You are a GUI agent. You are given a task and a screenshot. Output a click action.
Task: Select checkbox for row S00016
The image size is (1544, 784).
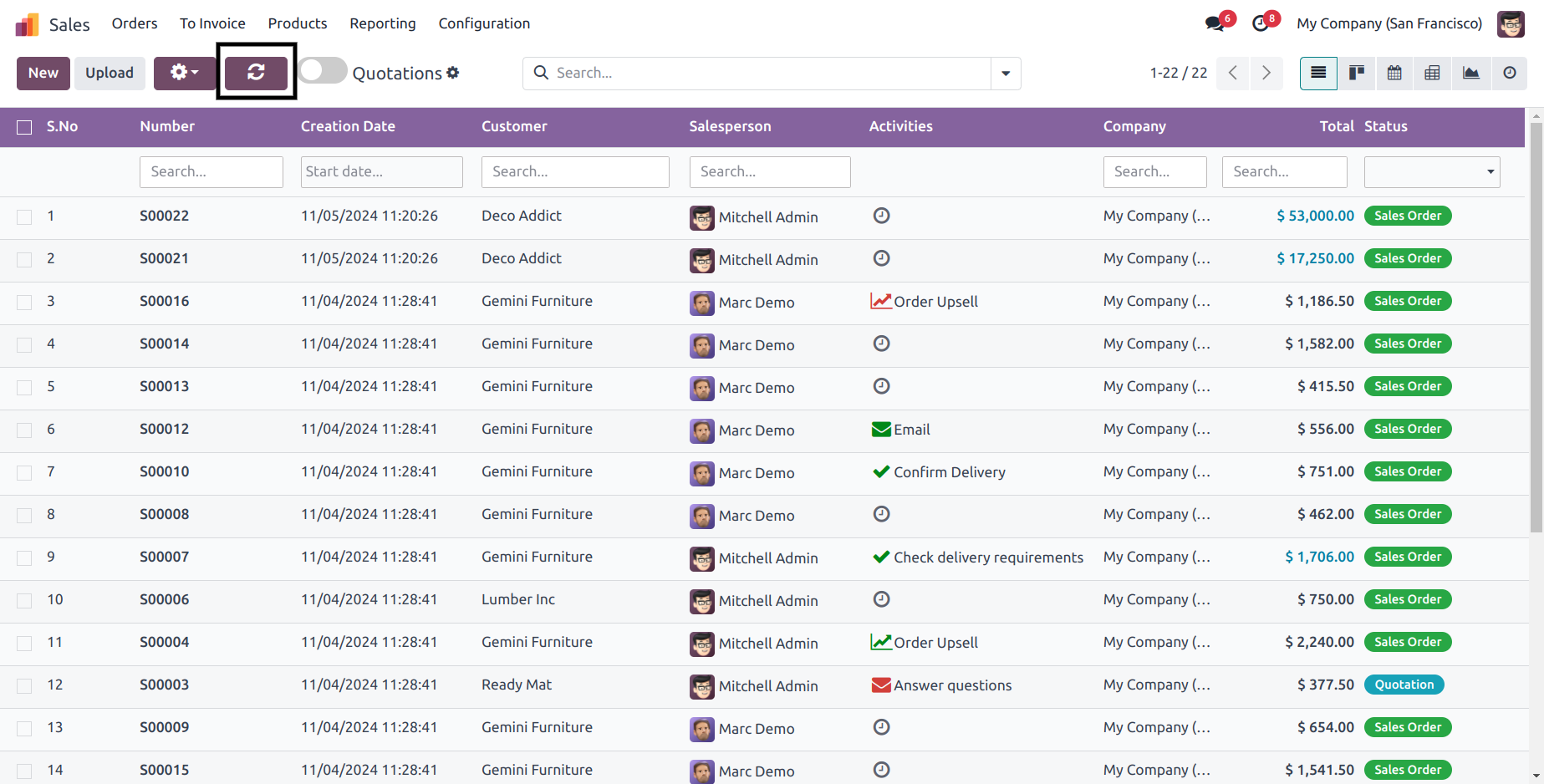(24, 302)
